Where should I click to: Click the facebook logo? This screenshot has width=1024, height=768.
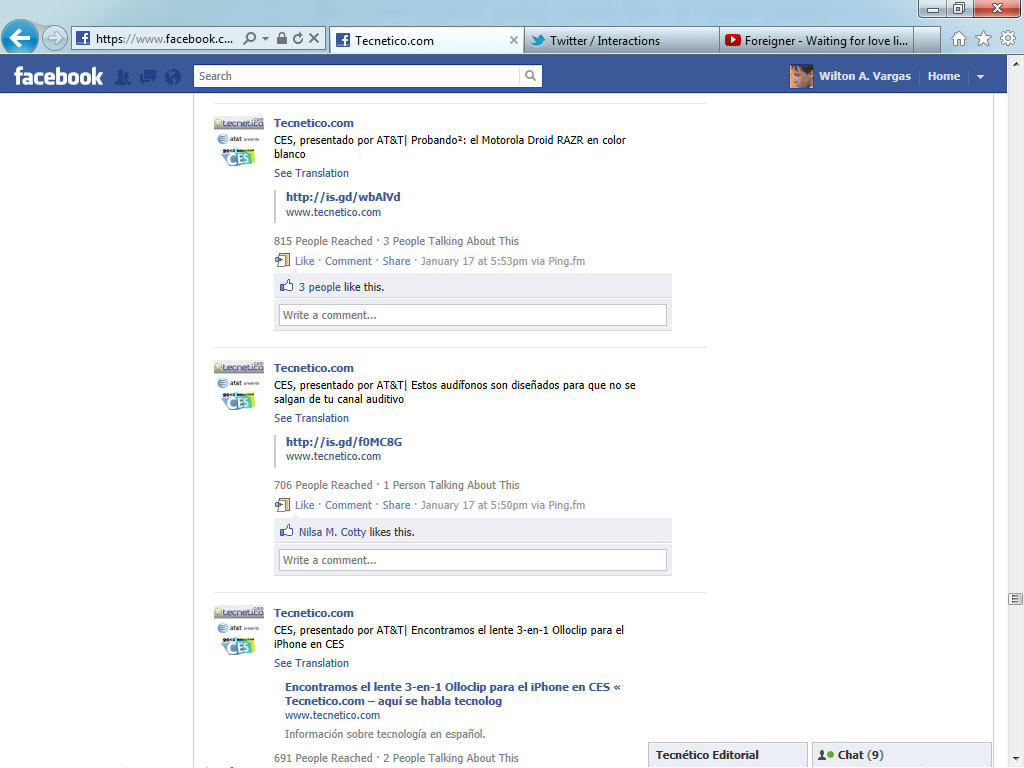[58, 76]
